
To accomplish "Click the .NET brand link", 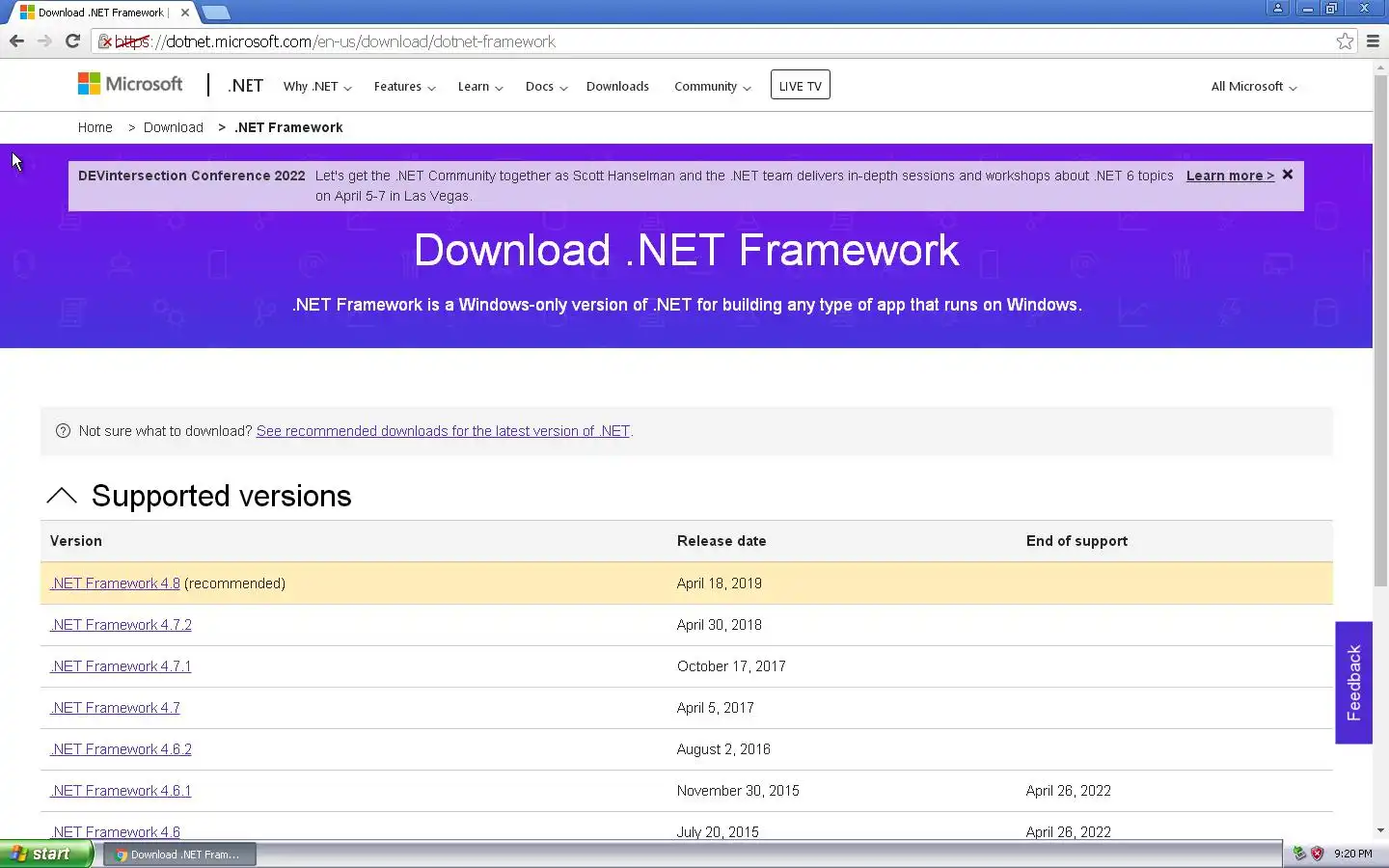I will (x=245, y=86).
